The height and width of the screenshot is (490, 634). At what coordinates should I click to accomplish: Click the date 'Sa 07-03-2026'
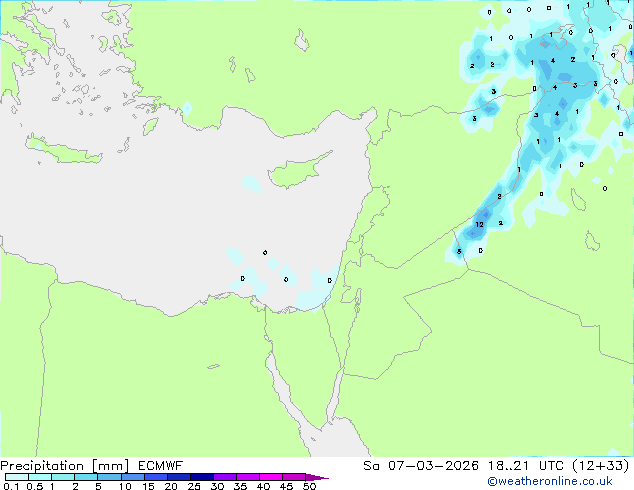tap(421, 466)
